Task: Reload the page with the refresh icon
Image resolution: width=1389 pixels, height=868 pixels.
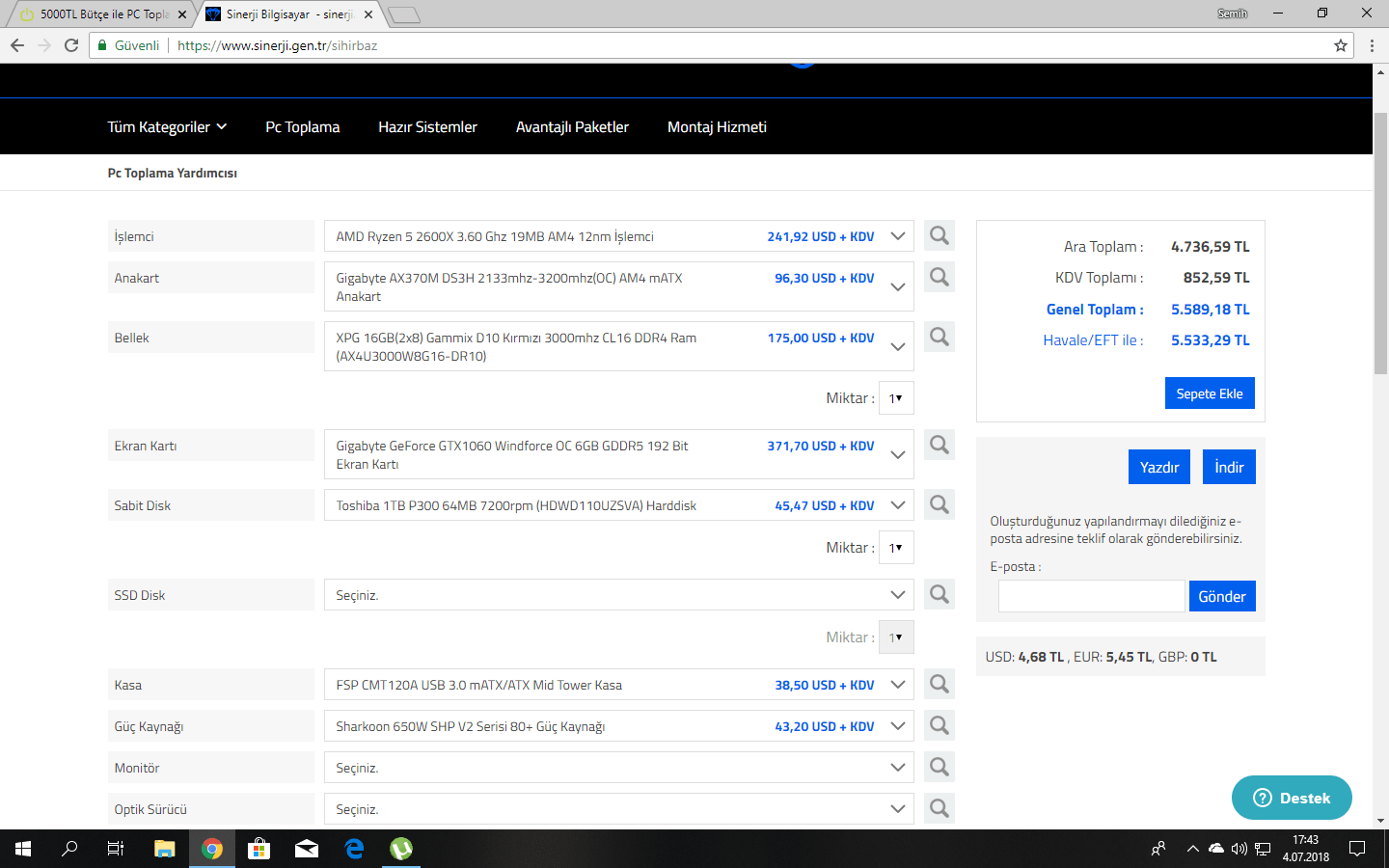Action: click(71, 45)
